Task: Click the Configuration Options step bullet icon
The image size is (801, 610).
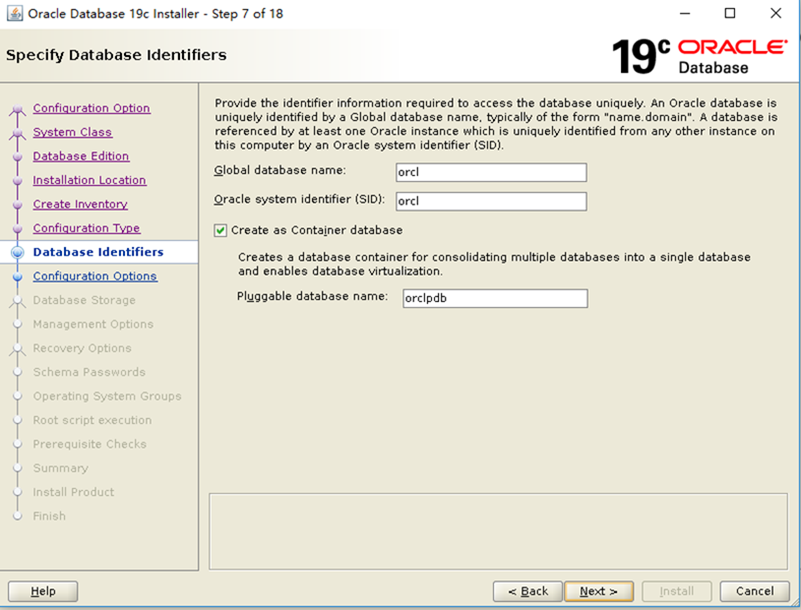Action: (17, 276)
